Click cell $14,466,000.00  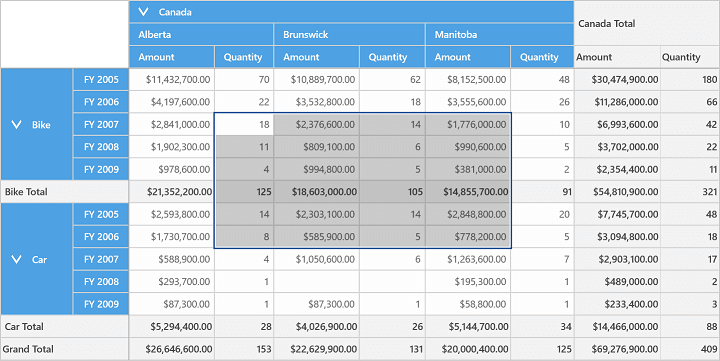point(617,327)
